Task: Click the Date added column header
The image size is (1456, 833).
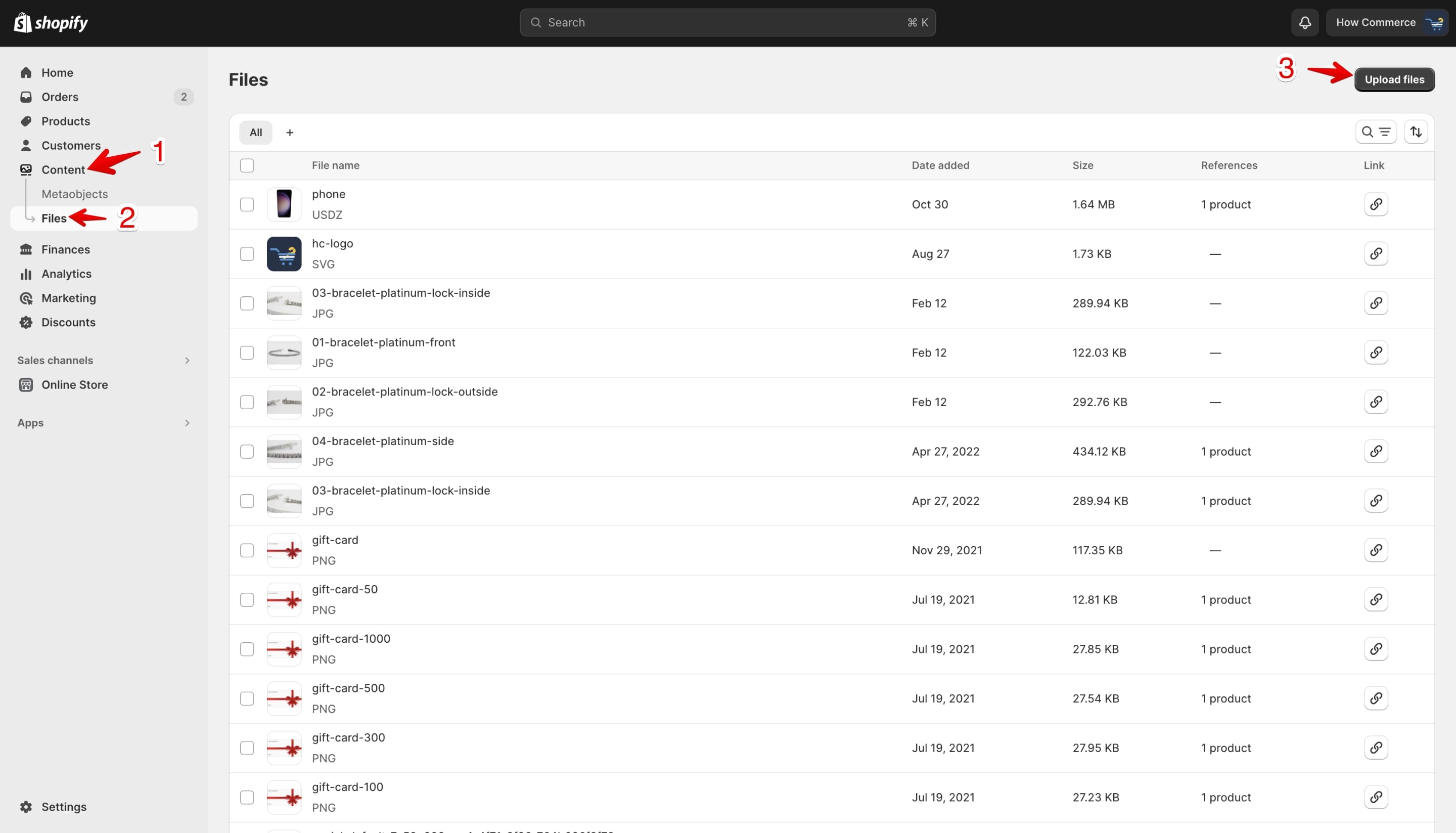Action: pos(940,165)
